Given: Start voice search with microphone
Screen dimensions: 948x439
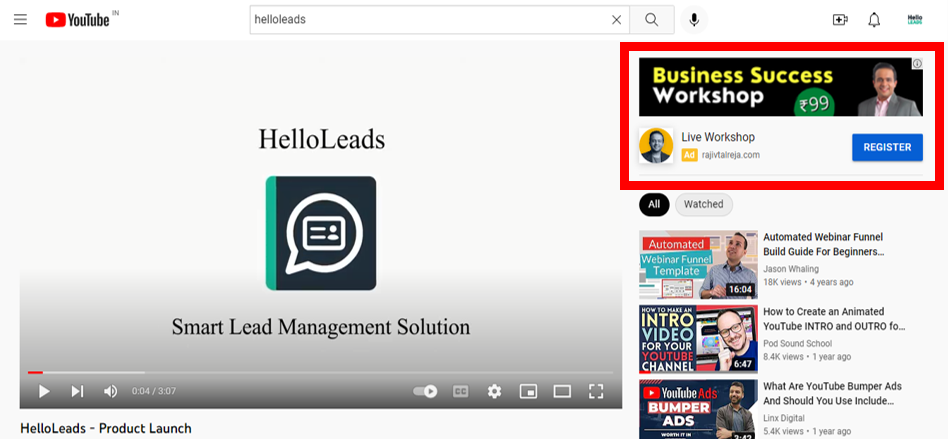Looking at the screenshot, I should (x=694, y=20).
